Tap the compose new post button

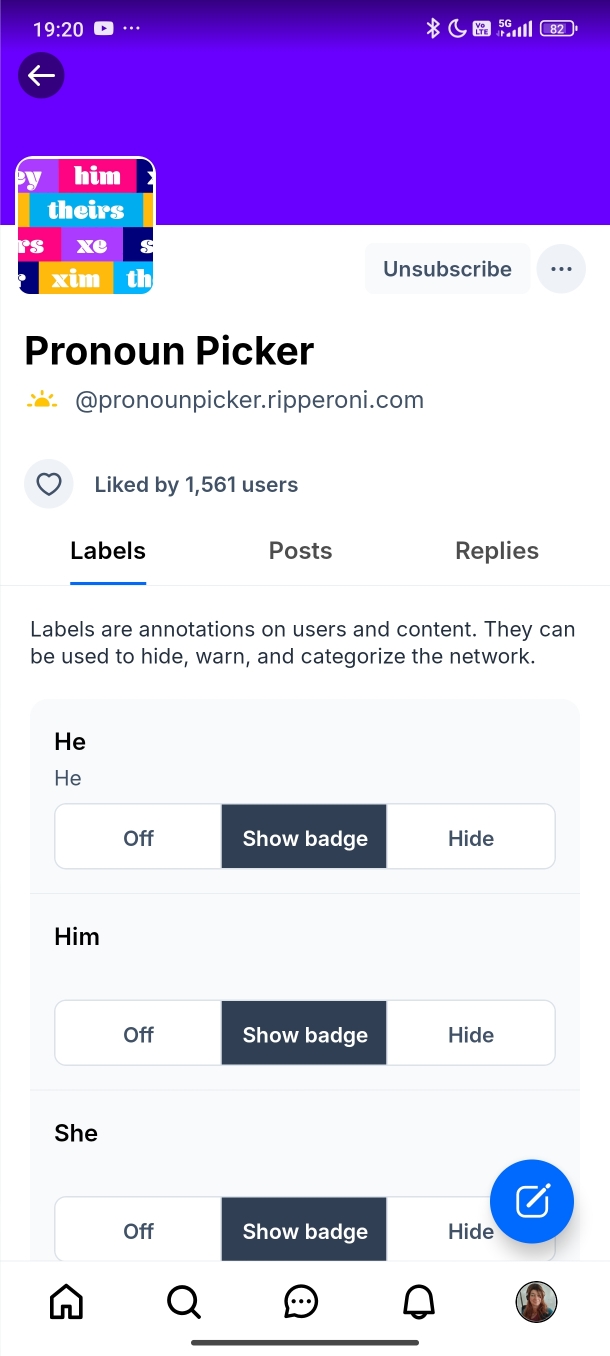[532, 1201]
